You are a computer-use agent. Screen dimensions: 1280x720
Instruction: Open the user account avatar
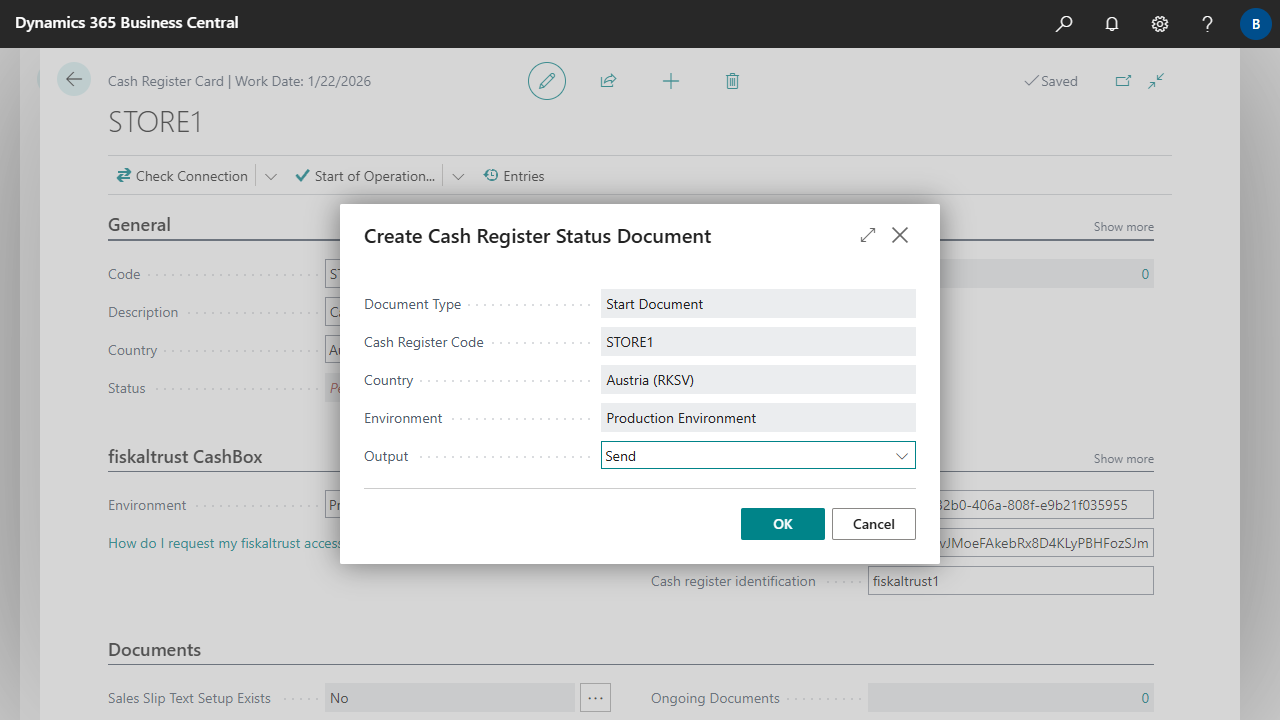click(1255, 24)
